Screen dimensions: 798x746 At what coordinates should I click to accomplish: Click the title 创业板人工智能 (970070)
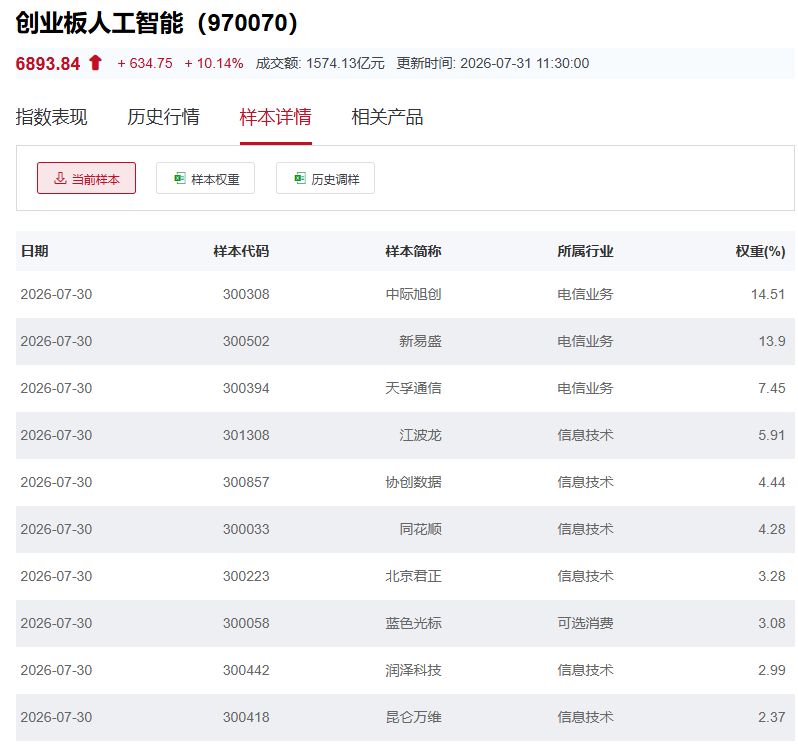click(157, 23)
